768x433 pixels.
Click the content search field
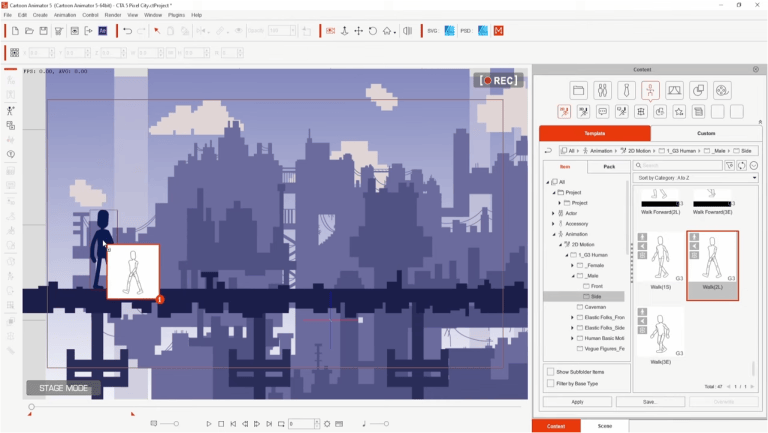coord(677,166)
